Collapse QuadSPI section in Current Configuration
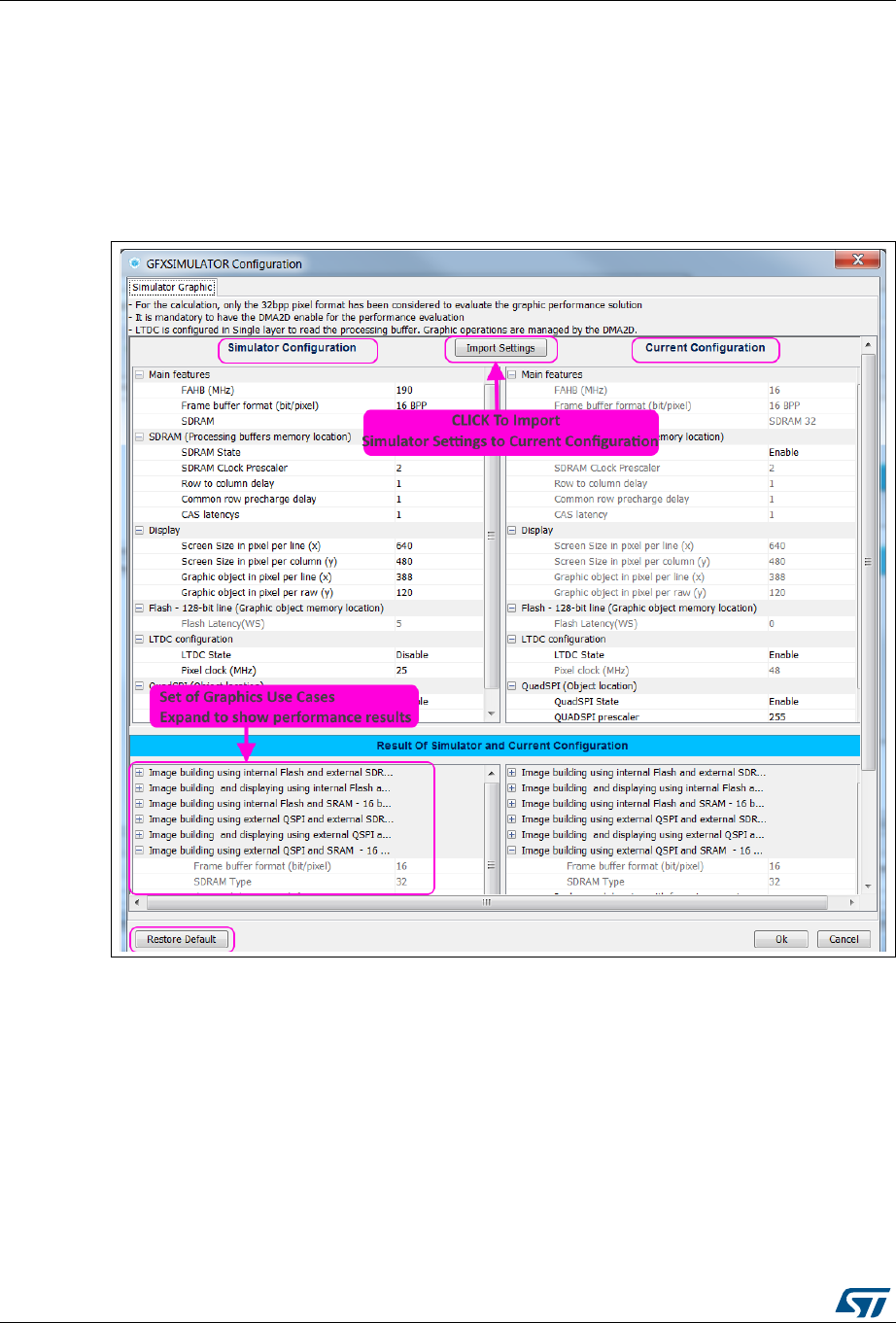This screenshot has width=896, height=1323. (x=512, y=685)
